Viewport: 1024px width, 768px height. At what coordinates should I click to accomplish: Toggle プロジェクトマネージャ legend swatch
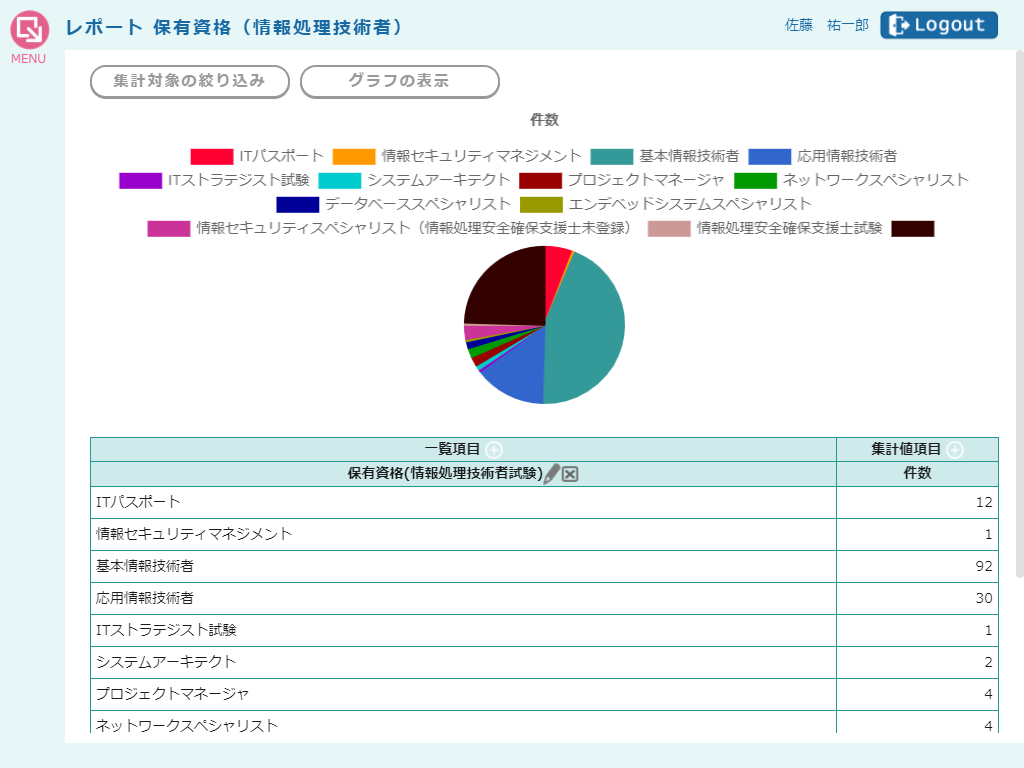(540, 180)
